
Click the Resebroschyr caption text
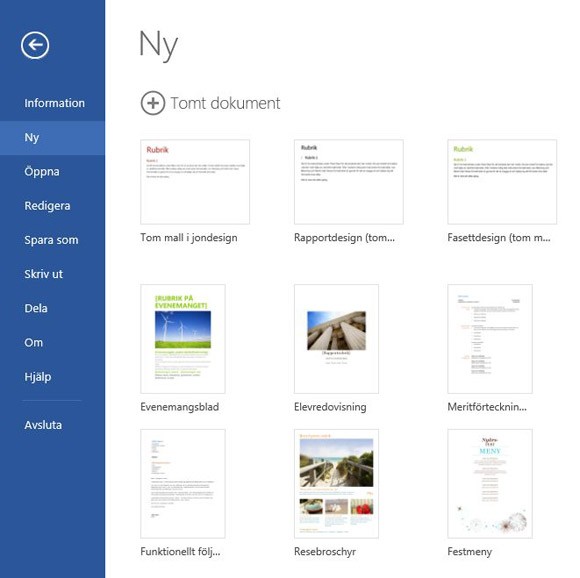325,551
